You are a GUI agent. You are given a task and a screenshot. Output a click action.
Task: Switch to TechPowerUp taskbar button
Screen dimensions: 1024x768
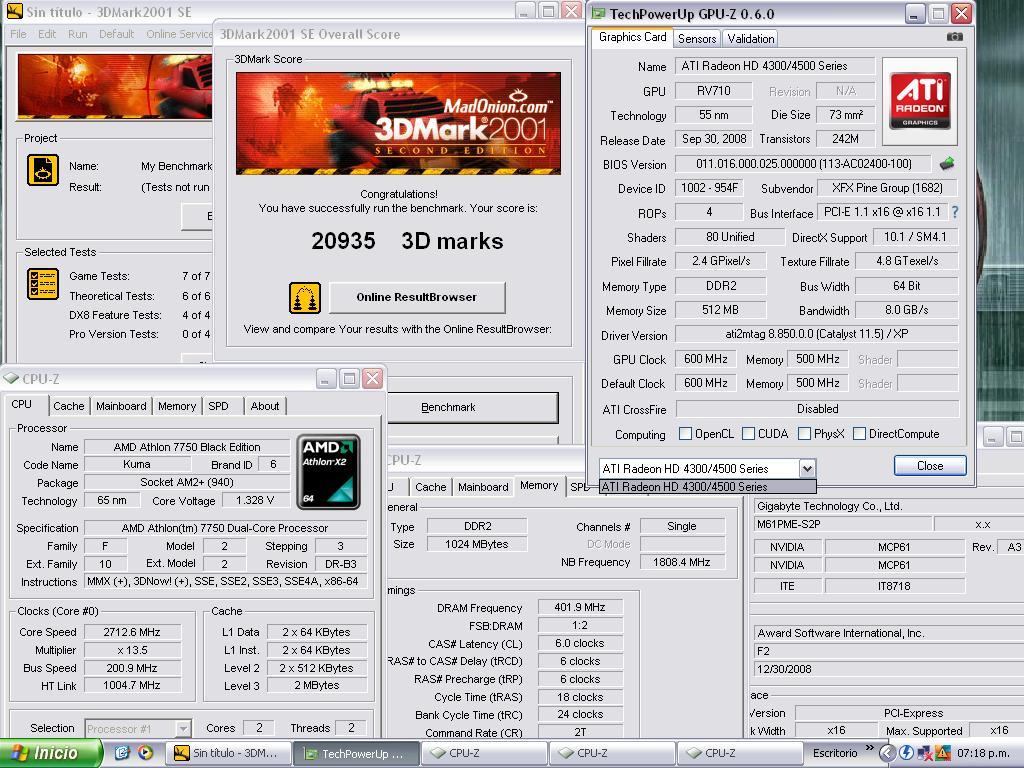point(355,754)
